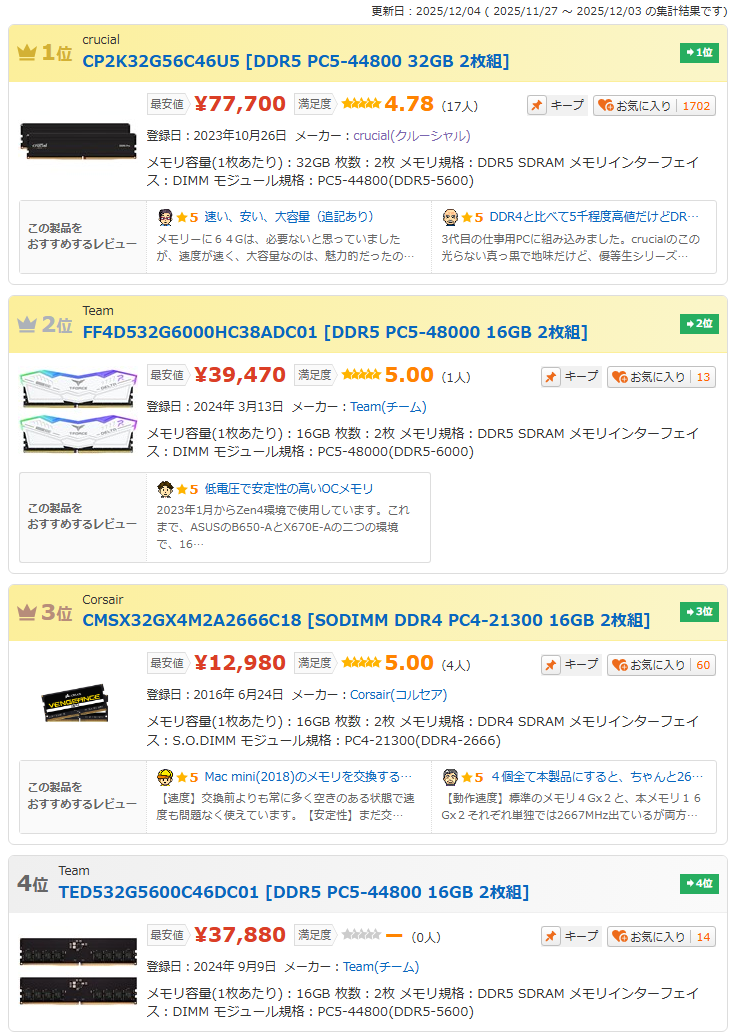The height and width of the screenshot is (1035, 742).
Task: Click the green 1位 rank change badge
Action: pyautogui.click(x=699, y=53)
